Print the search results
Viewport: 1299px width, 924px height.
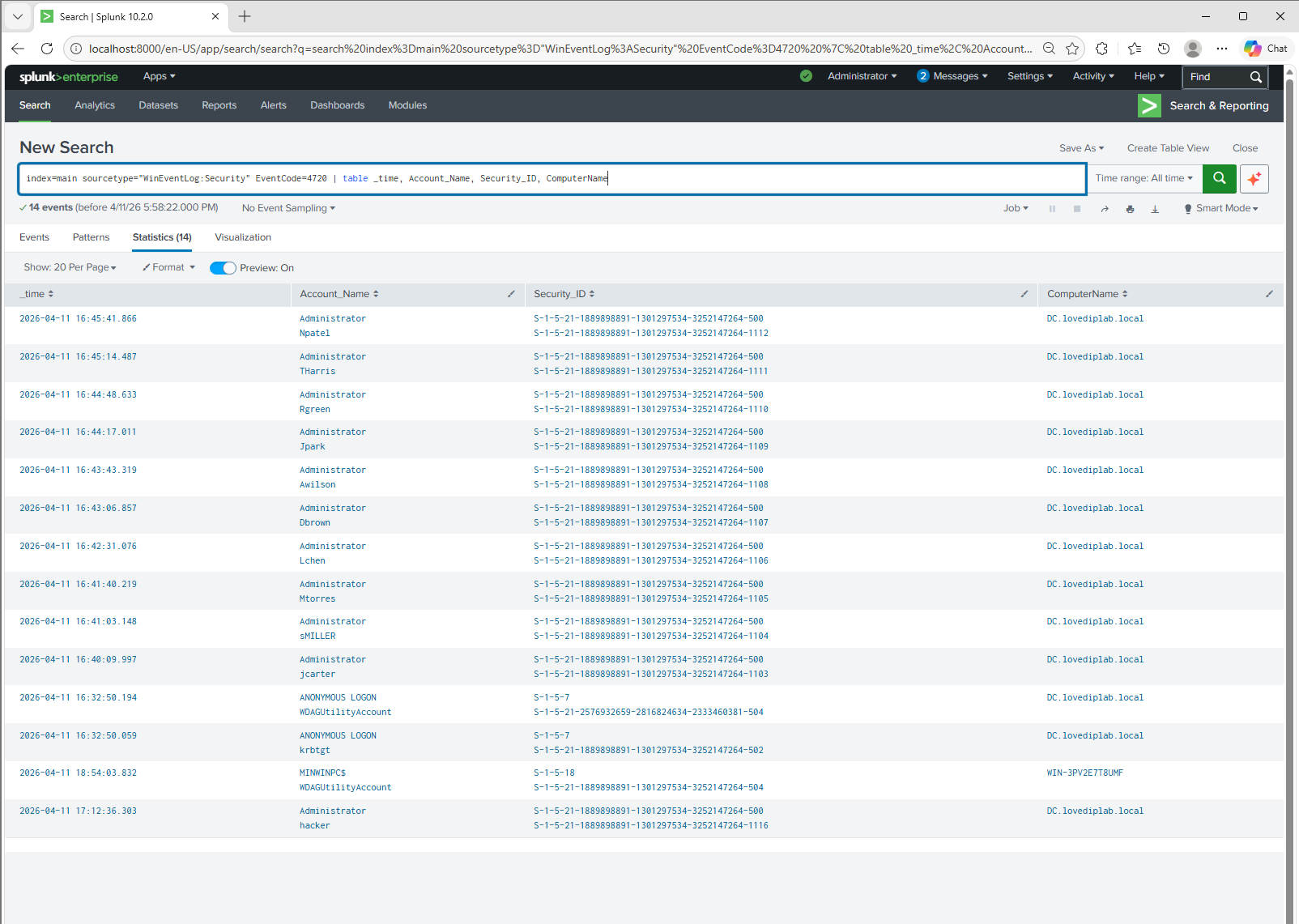coord(1130,209)
